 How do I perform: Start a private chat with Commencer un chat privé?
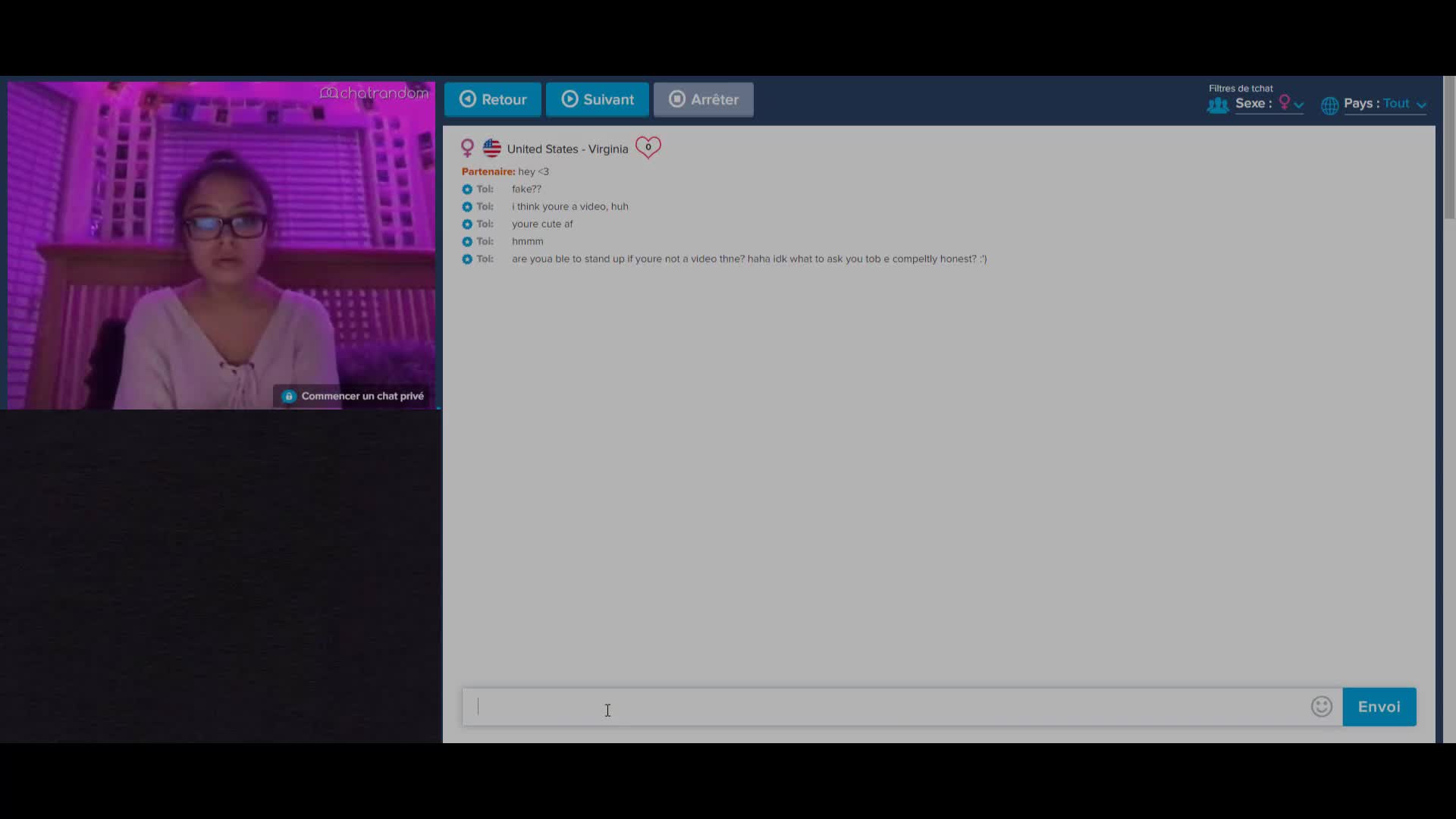coord(353,396)
